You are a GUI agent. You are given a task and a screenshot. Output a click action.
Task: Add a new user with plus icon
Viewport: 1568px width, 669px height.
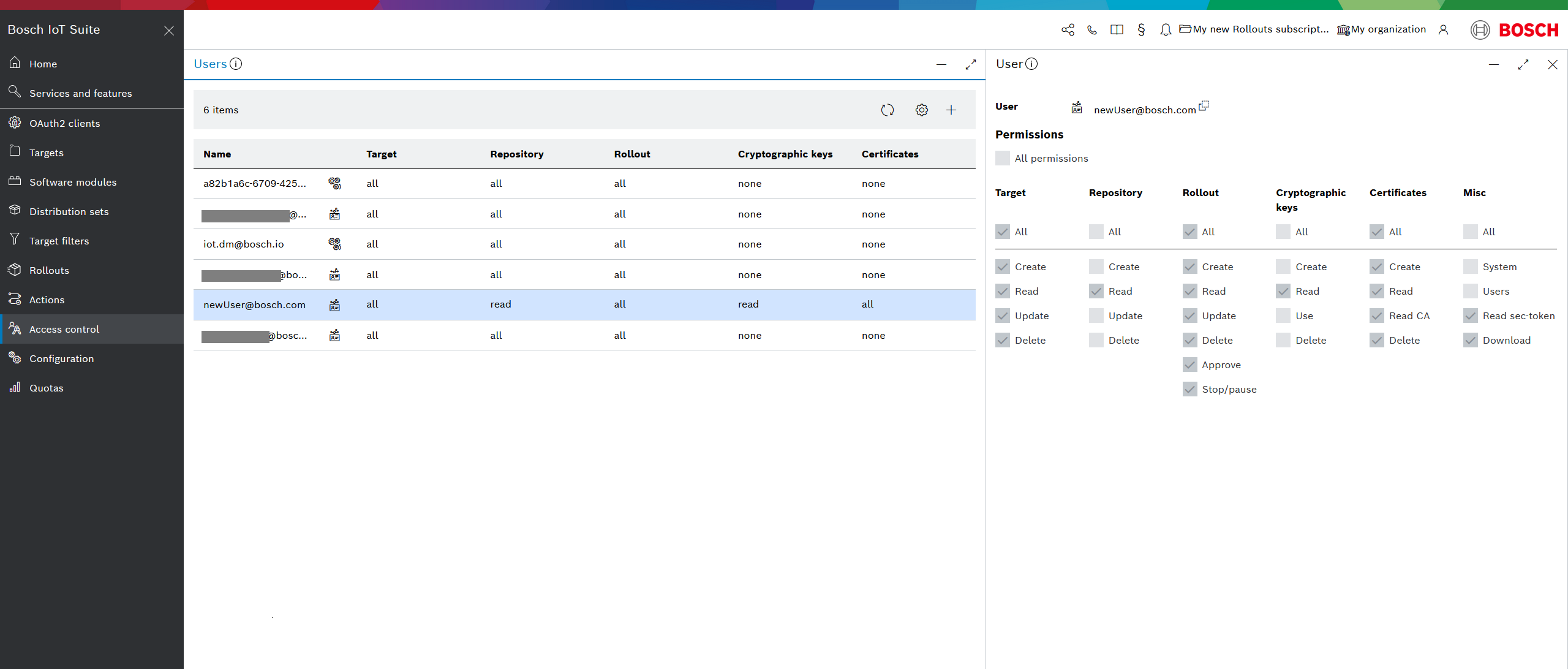pyautogui.click(x=951, y=110)
